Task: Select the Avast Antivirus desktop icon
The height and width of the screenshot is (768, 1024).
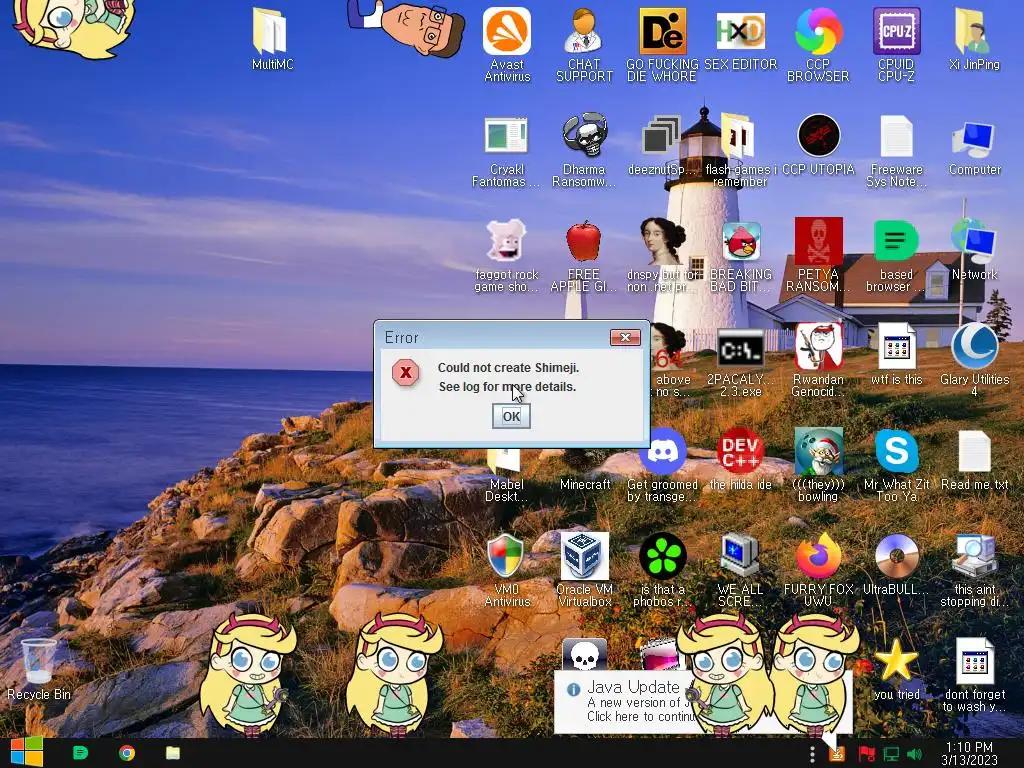Action: (x=507, y=44)
